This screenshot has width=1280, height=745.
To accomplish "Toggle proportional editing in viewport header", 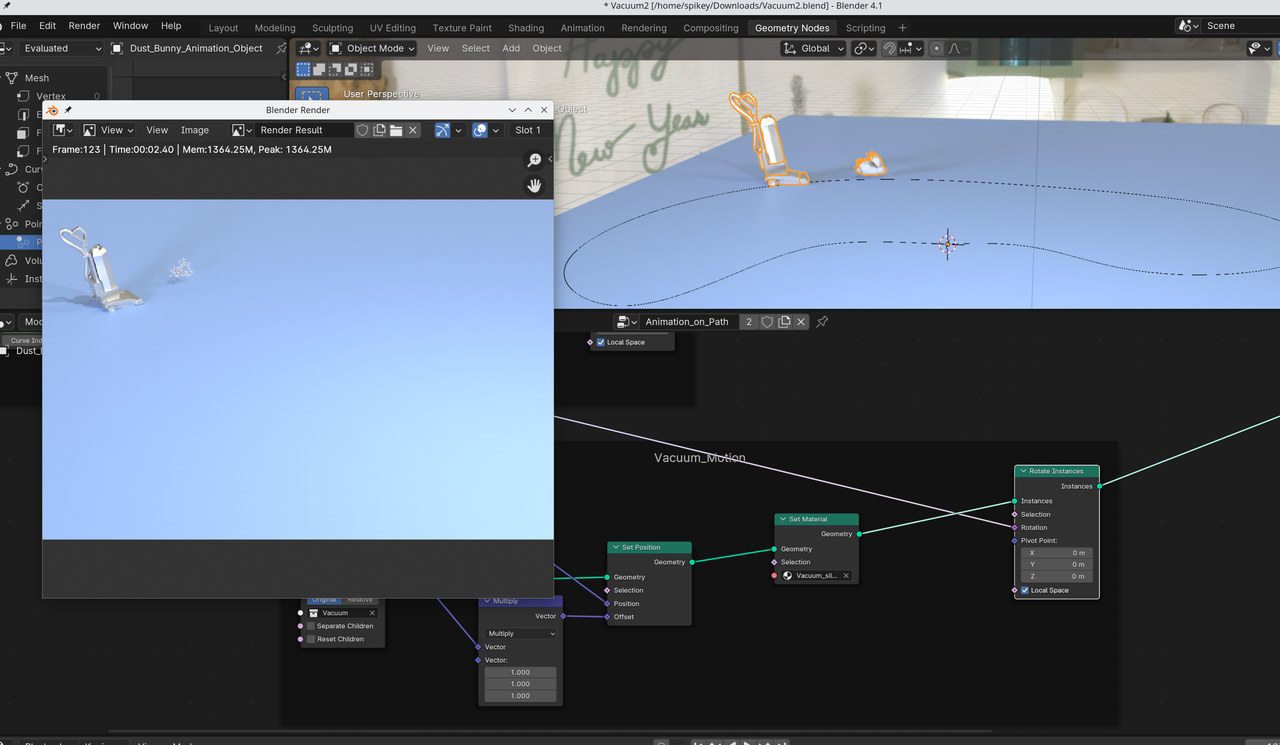I will tap(936, 48).
